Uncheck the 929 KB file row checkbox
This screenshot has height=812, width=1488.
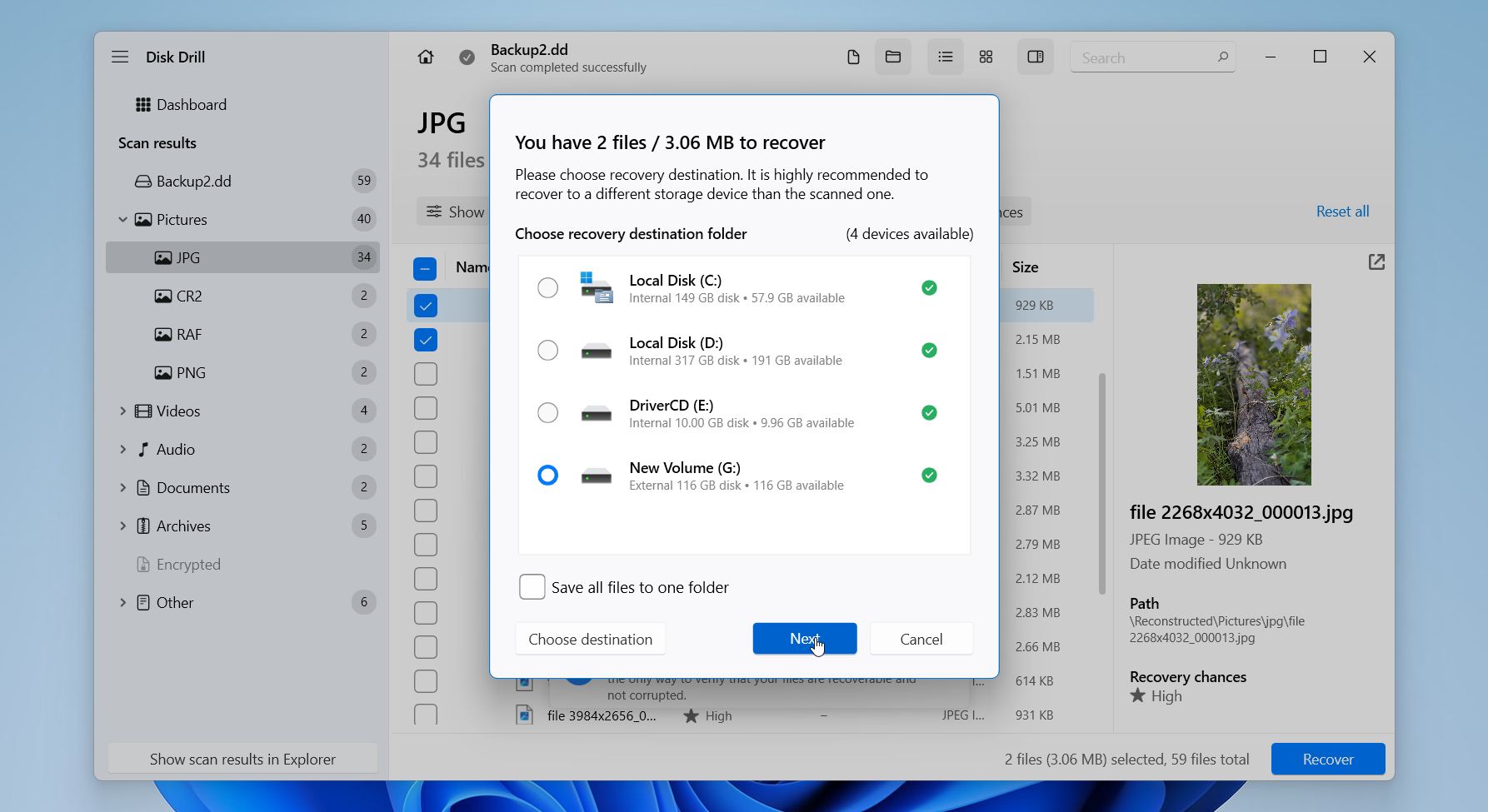click(x=426, y=306)
